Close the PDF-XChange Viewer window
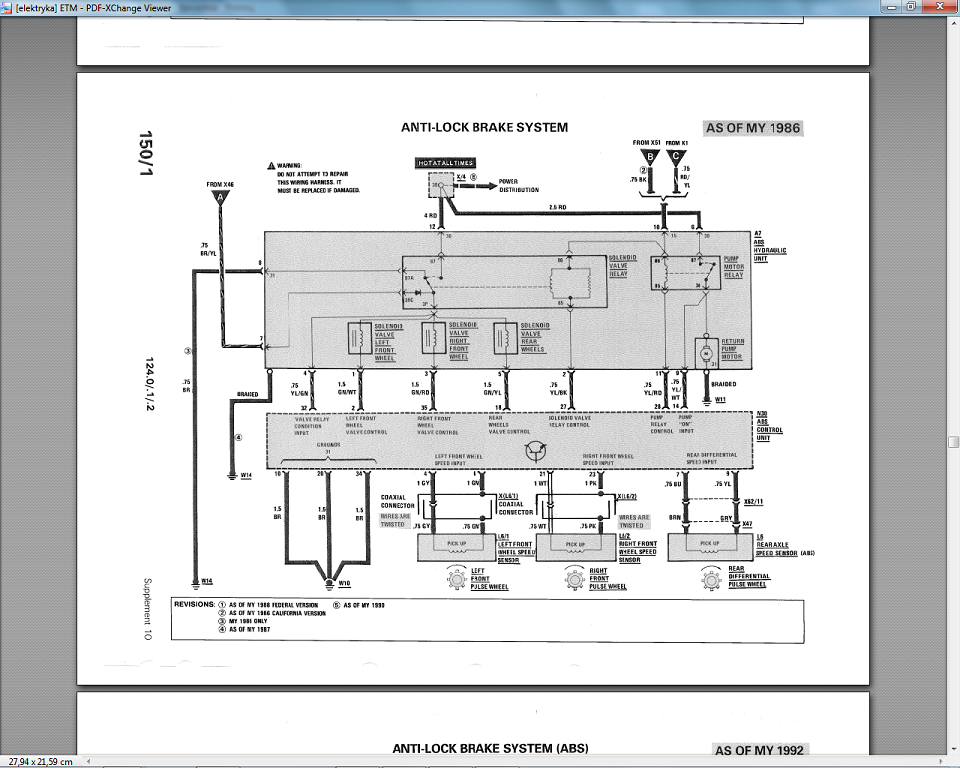The width and height of the screenshot is (960, 768). pos(940,6)
